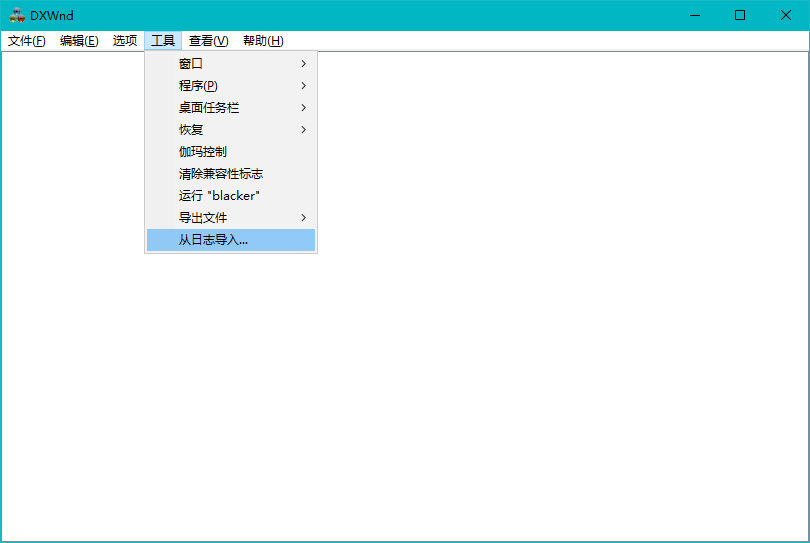Choose 伽玛控制 from the menu
Viewport: 810px width, 543px height.
[231, 152]
